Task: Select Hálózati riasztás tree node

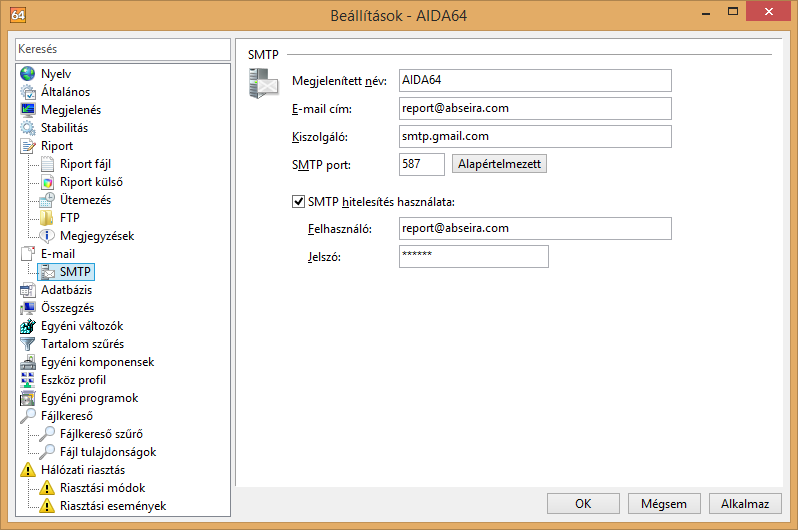Action: 83,470
